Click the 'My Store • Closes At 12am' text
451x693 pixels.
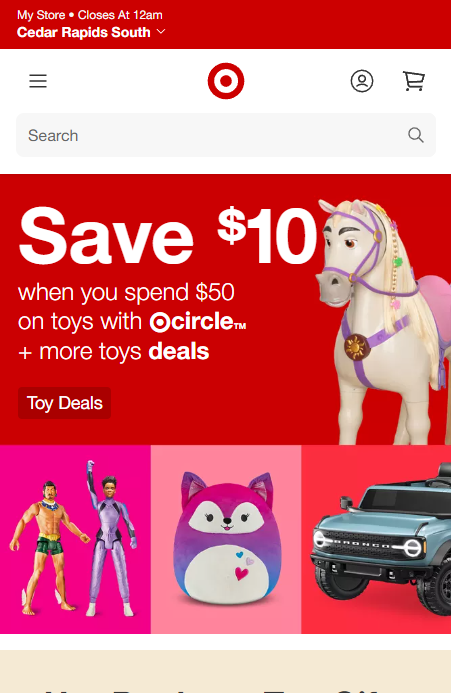[90, 15]
